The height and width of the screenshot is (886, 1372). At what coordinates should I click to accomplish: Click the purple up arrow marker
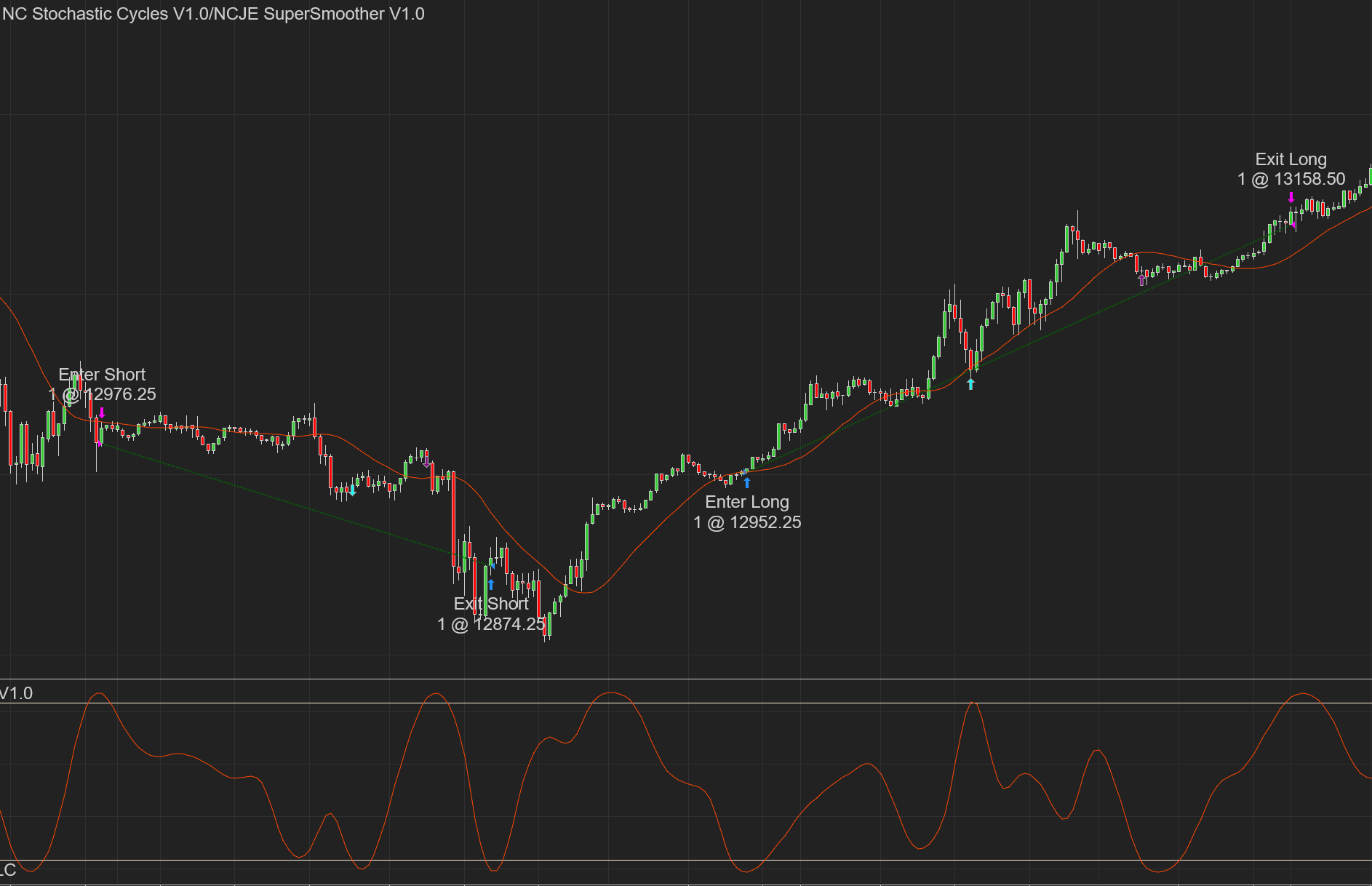1141,280
